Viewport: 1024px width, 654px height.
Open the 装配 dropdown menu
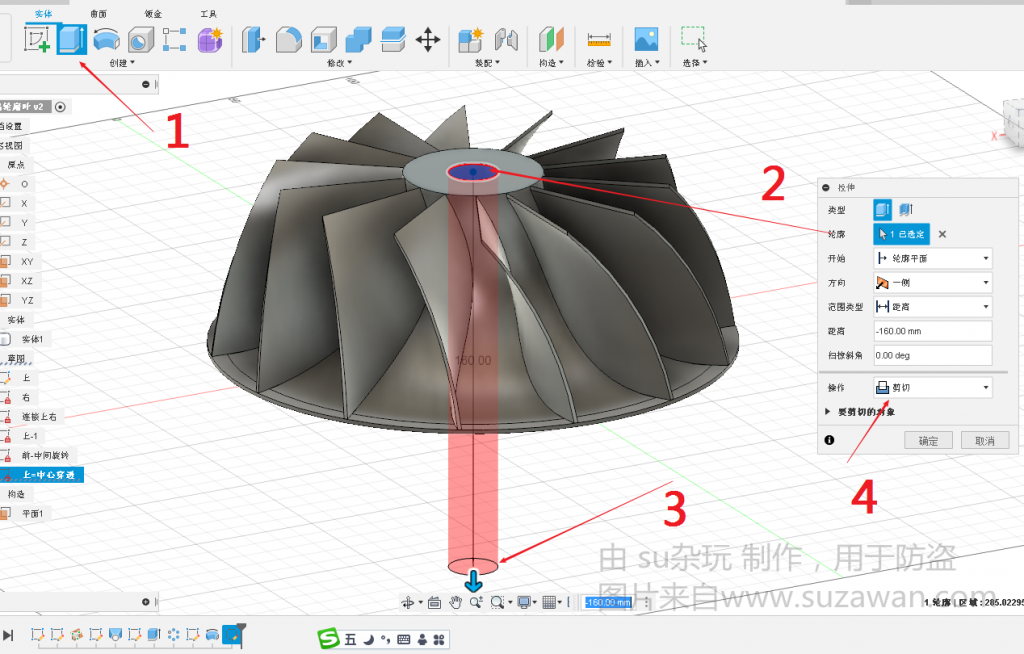click(487, 63)
